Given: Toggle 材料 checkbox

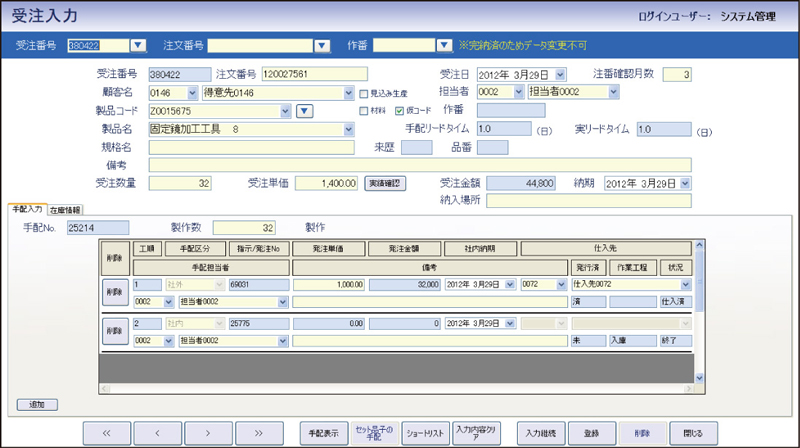Looking at the screenshot, I should (364, 111).
